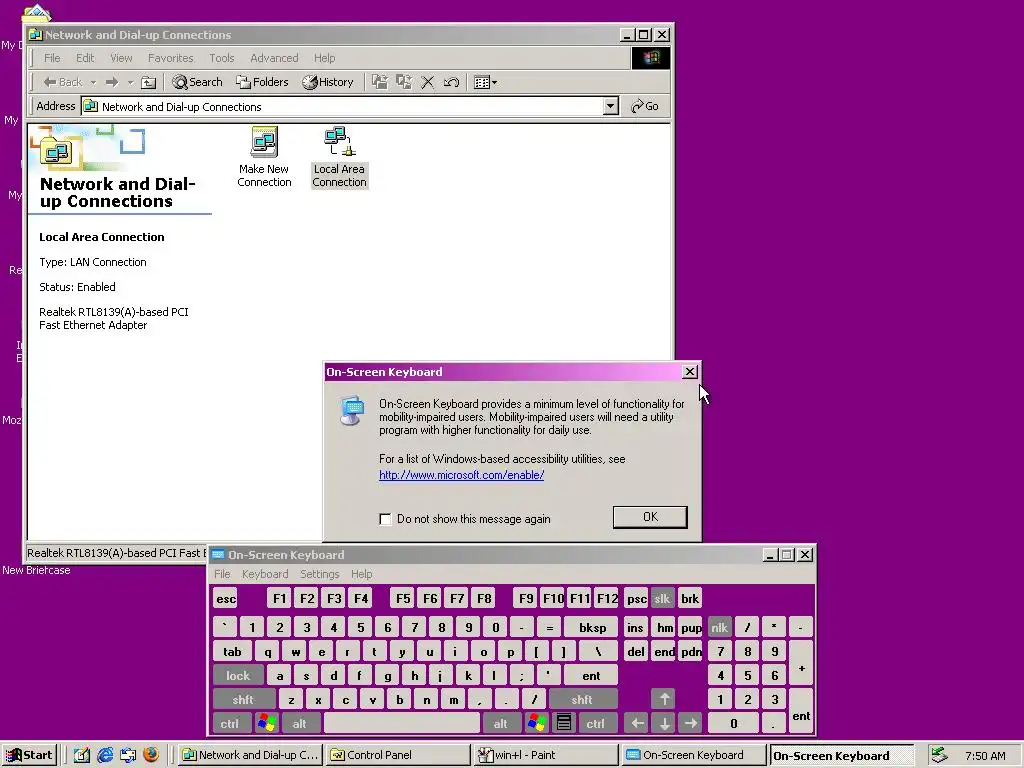Click the Delete X toolbar icon

[x=428, y=82]
